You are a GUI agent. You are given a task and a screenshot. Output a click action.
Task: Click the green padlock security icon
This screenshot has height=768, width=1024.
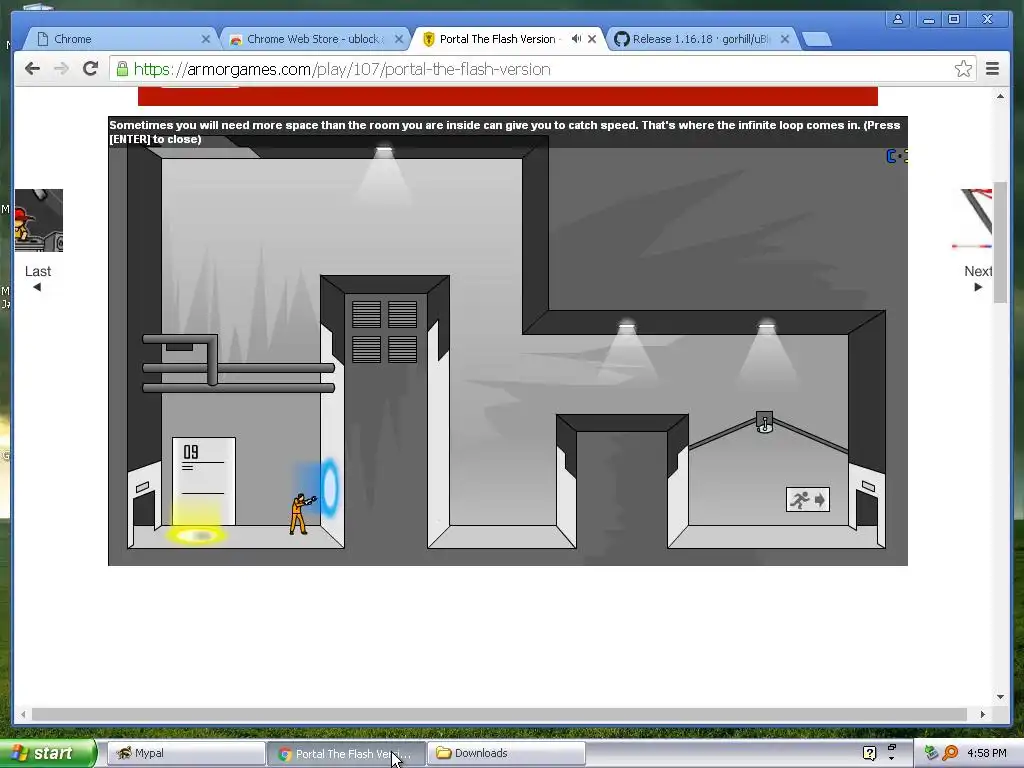[x=122, y=69]
